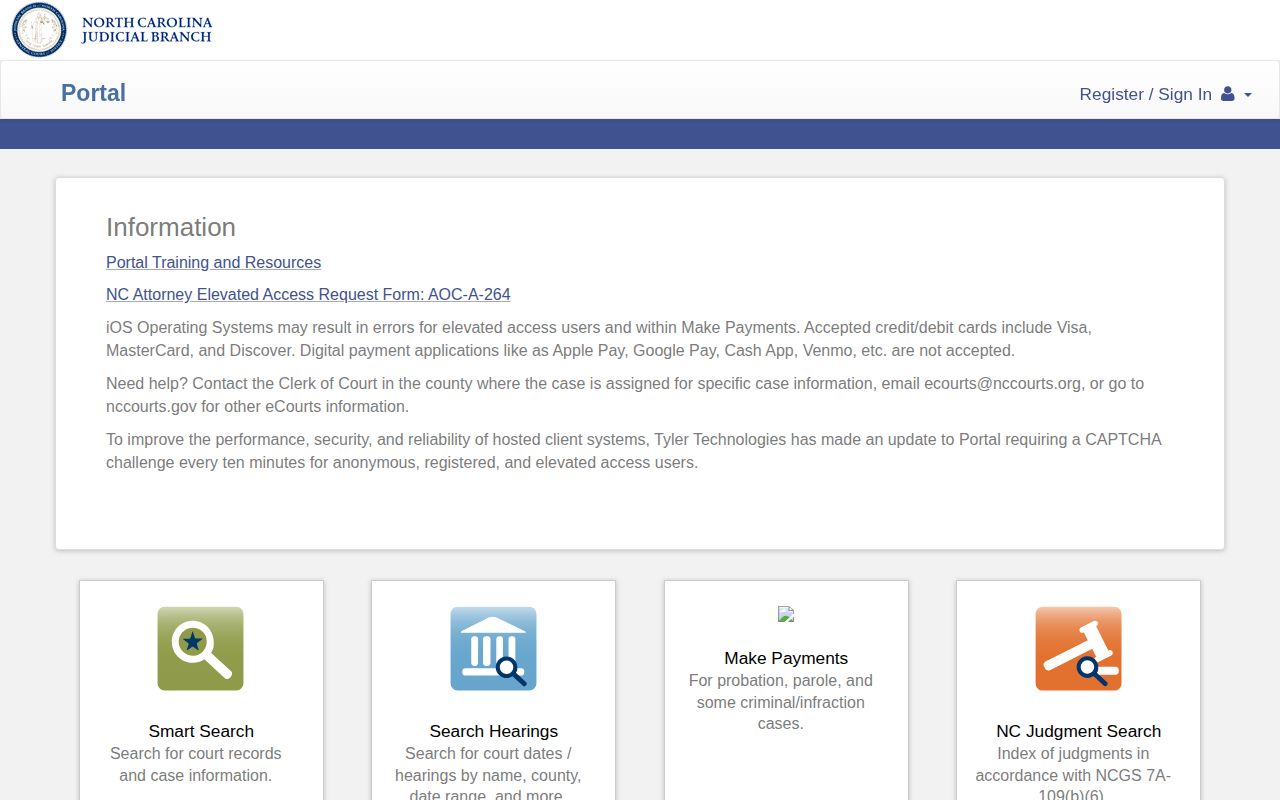
Task: Open NC Attorney Elevated Access Request Form link
Action: click(x=308, y=294)
